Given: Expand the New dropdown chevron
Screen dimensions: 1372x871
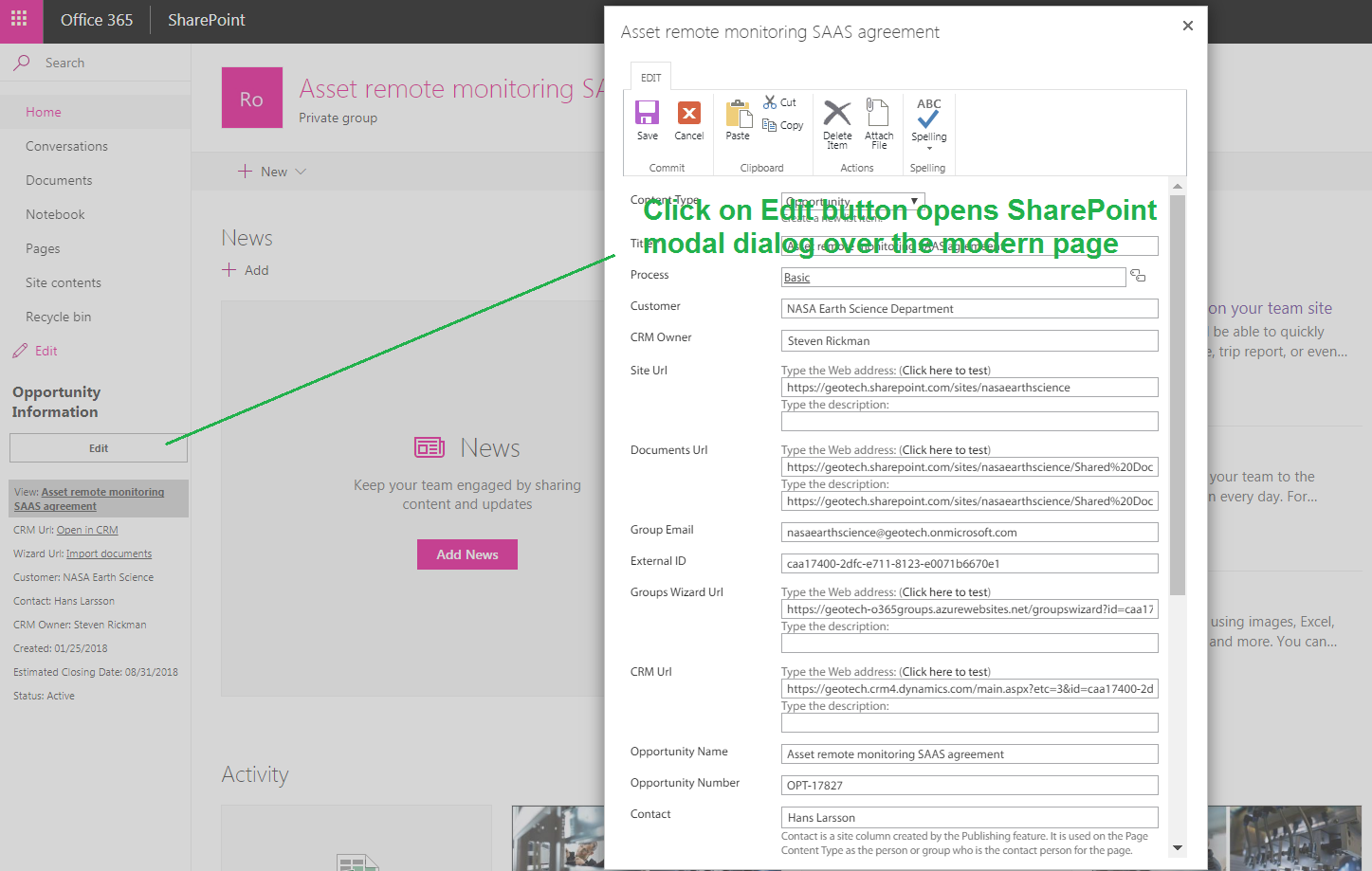Looking at the screenshot, I should [300, 172].
